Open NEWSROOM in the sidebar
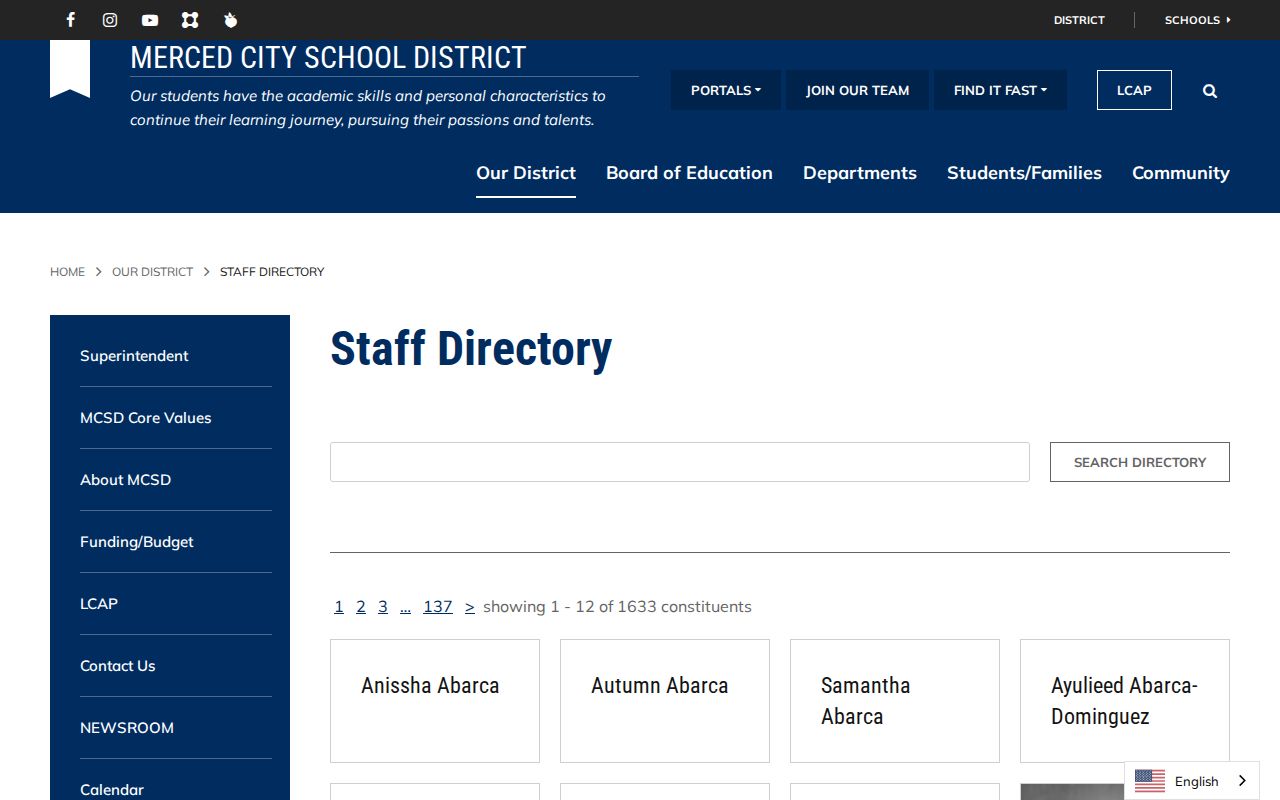Screen dimensions: 1280x800 [x=127, y=728]
